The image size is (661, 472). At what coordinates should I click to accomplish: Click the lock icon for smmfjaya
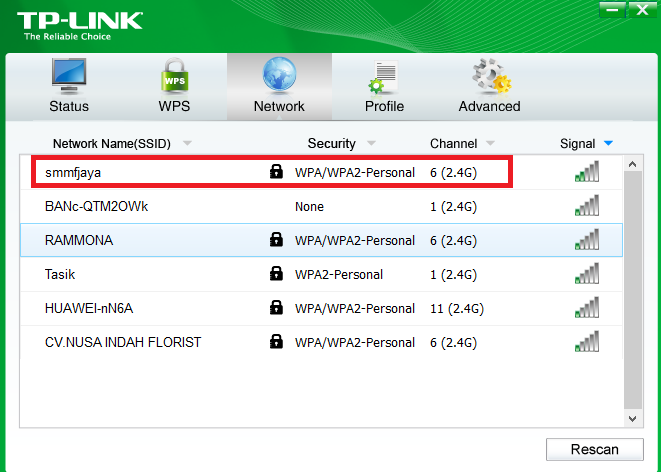tap(276, 172)
